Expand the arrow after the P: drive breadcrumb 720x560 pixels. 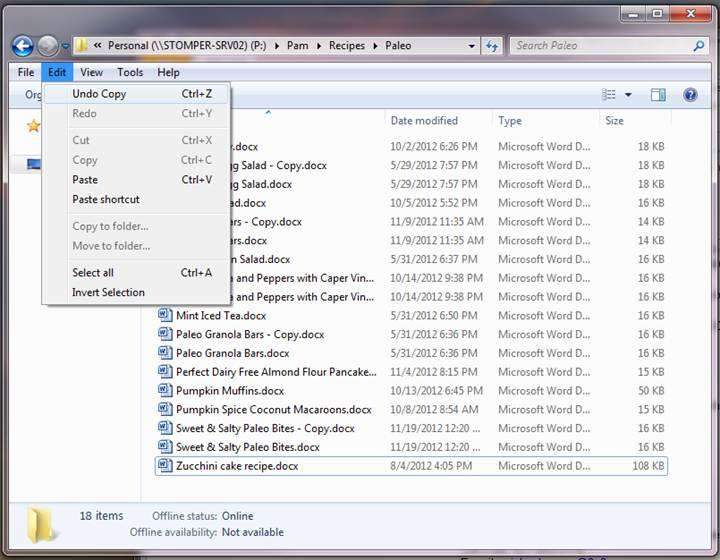point(277,46)
